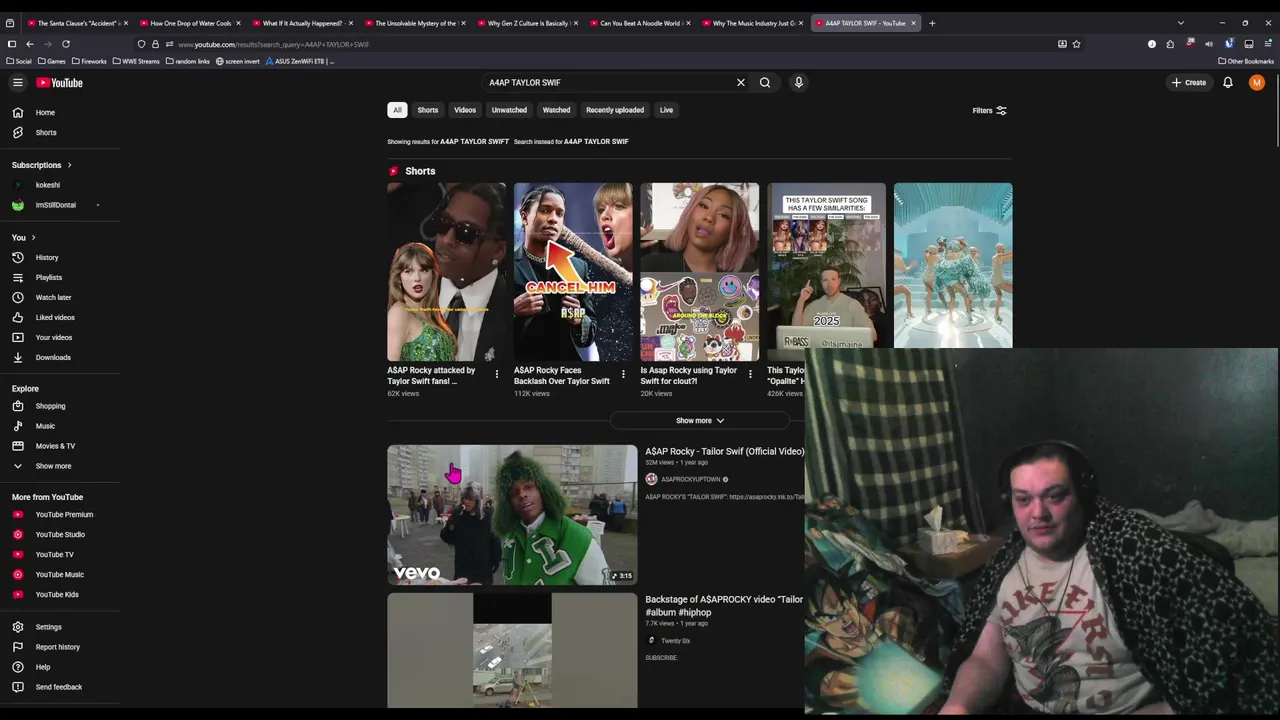The height and width of the screenshot is (720, 1280).
Task: Toggle the browser speaker mute icon
Action: (1209, 44)
